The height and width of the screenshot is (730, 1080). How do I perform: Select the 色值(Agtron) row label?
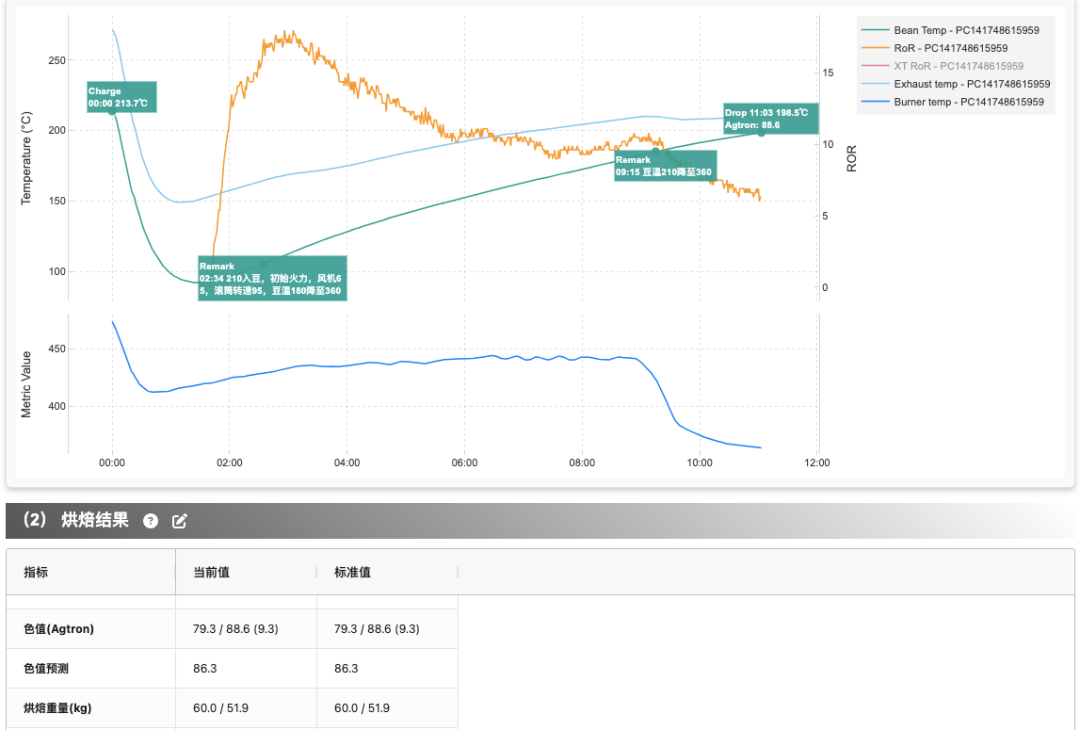[59, 629]
